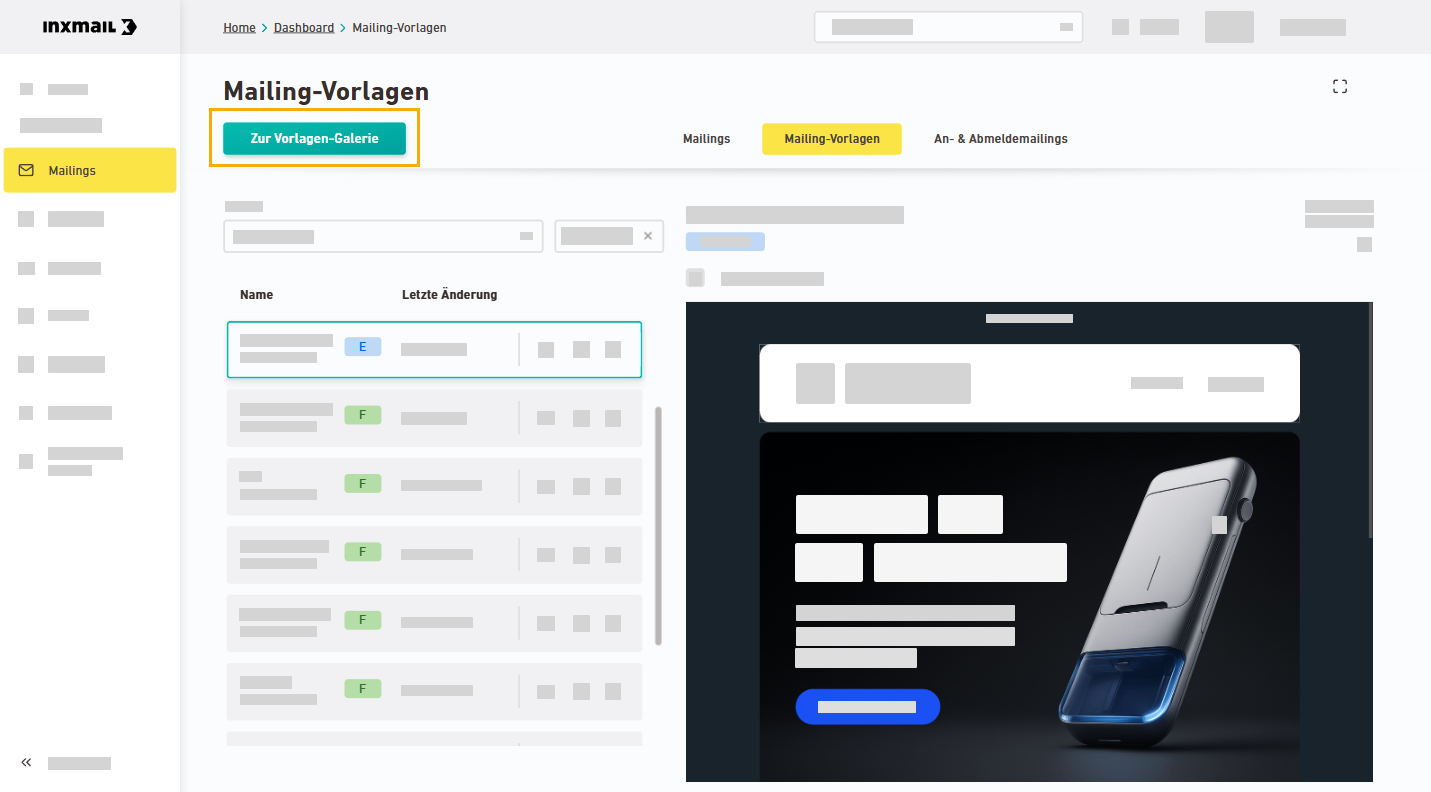Click the Inxmail logo
1431x792 pixels.
click(89, 27)
